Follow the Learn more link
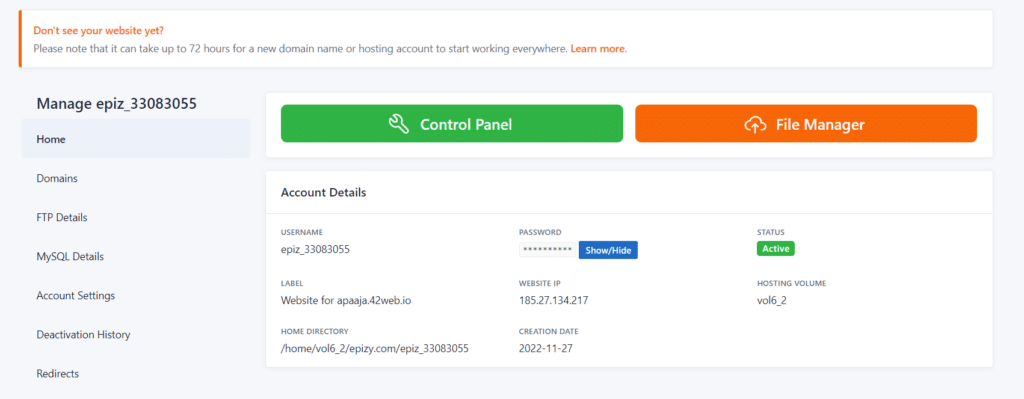 click(x=598, y=49)
